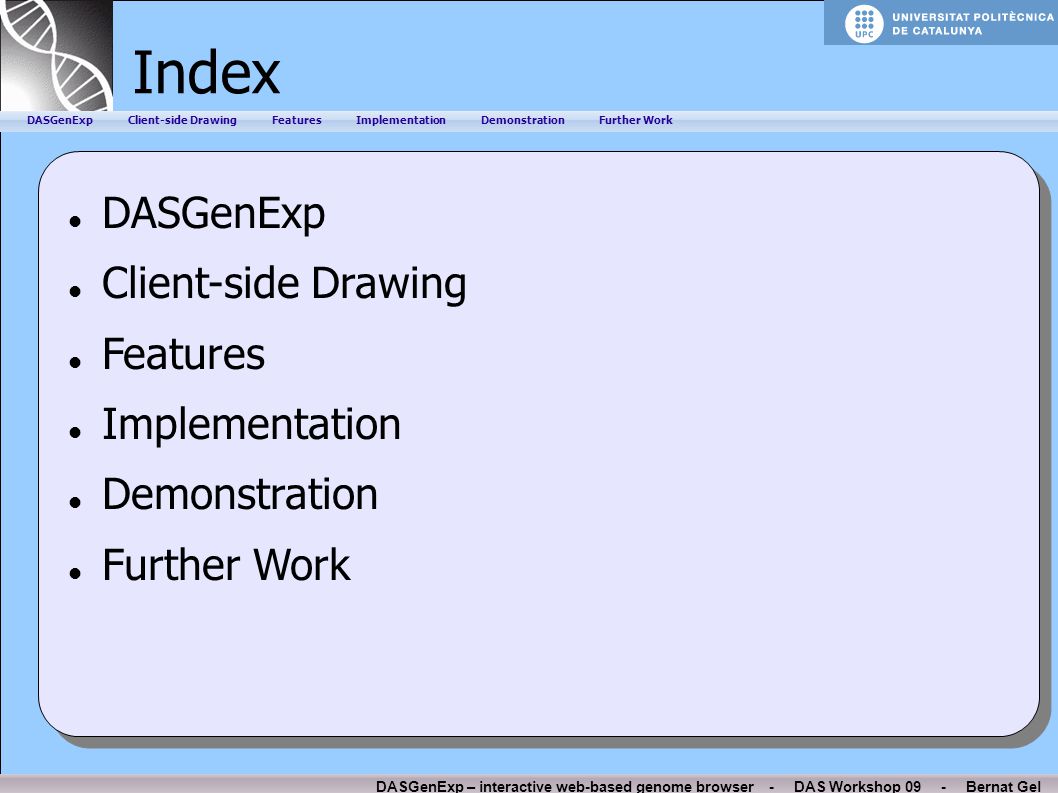The width and height of the screenshot is (1058, 793).
Task: Click the UPC university logo icon
Action: coord(864,24)
